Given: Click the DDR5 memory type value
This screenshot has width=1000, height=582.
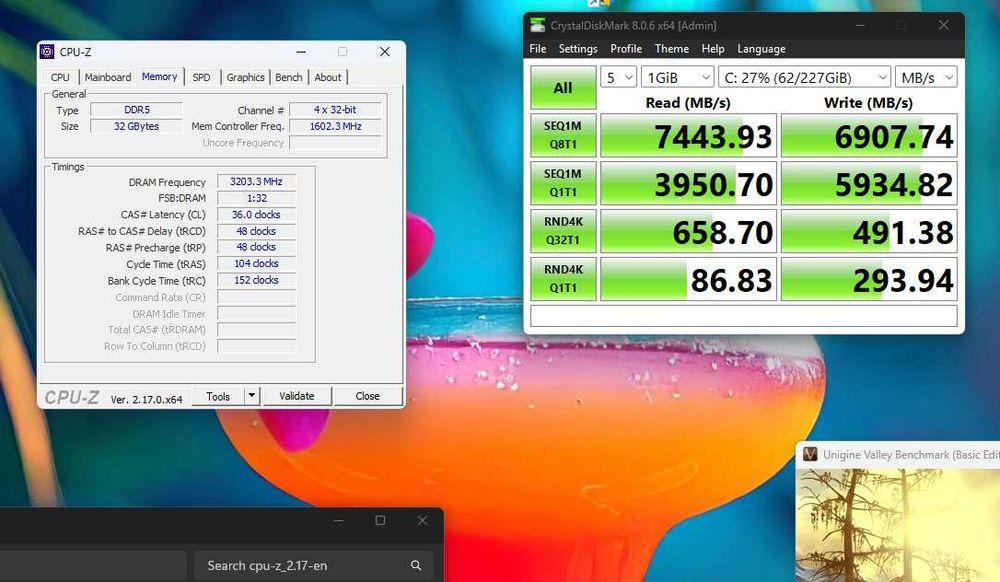Looking at the screenshot, I should 136,110.
